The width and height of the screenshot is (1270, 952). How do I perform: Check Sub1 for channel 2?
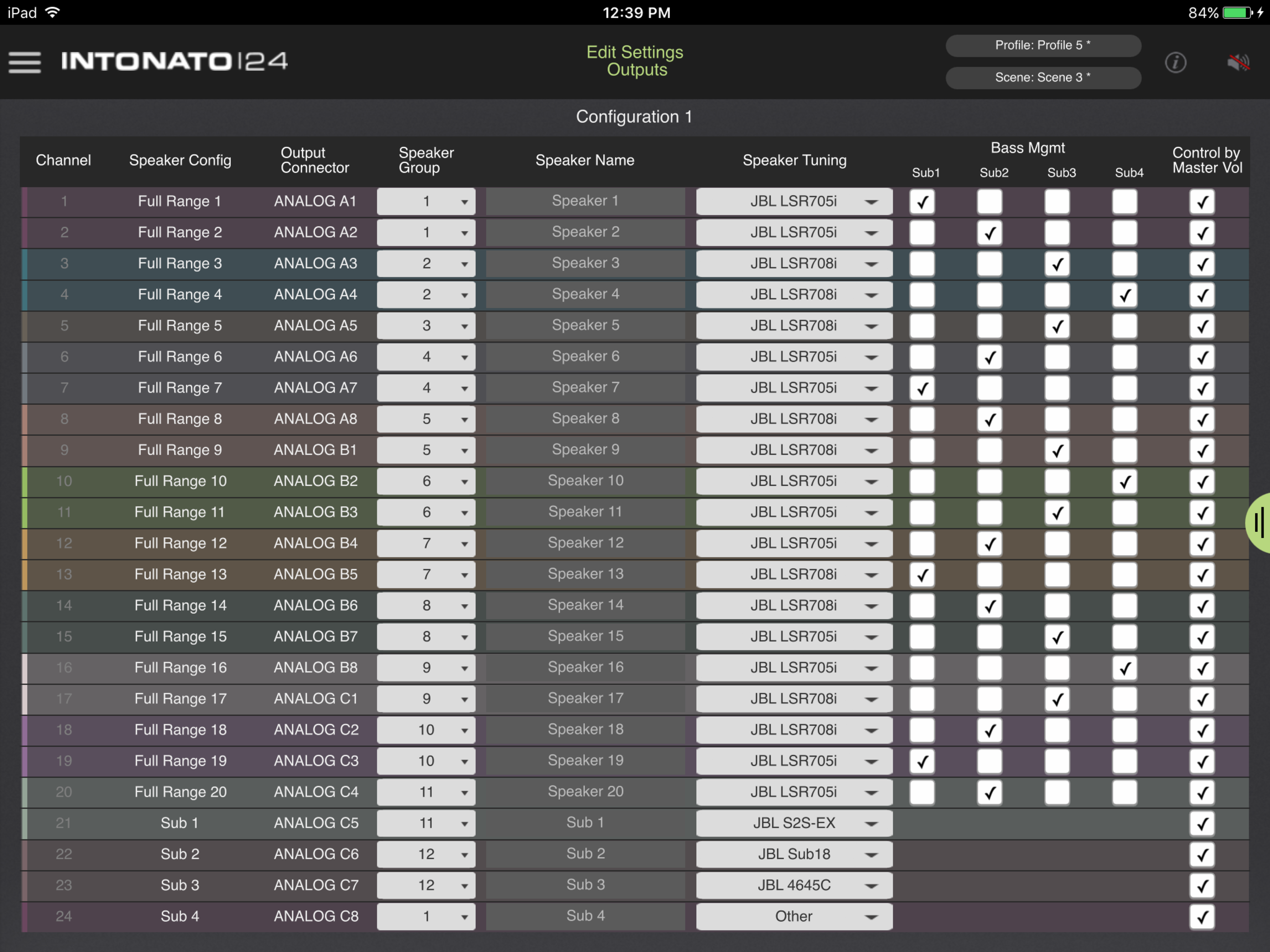pos(922,232)
